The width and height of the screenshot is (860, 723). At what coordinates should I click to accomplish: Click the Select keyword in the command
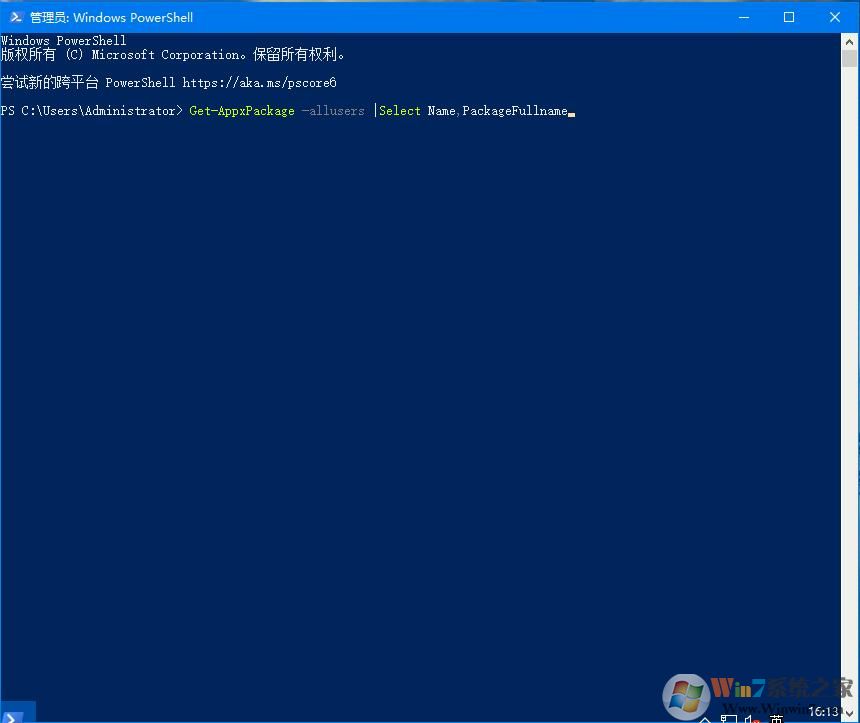point(400,111)
